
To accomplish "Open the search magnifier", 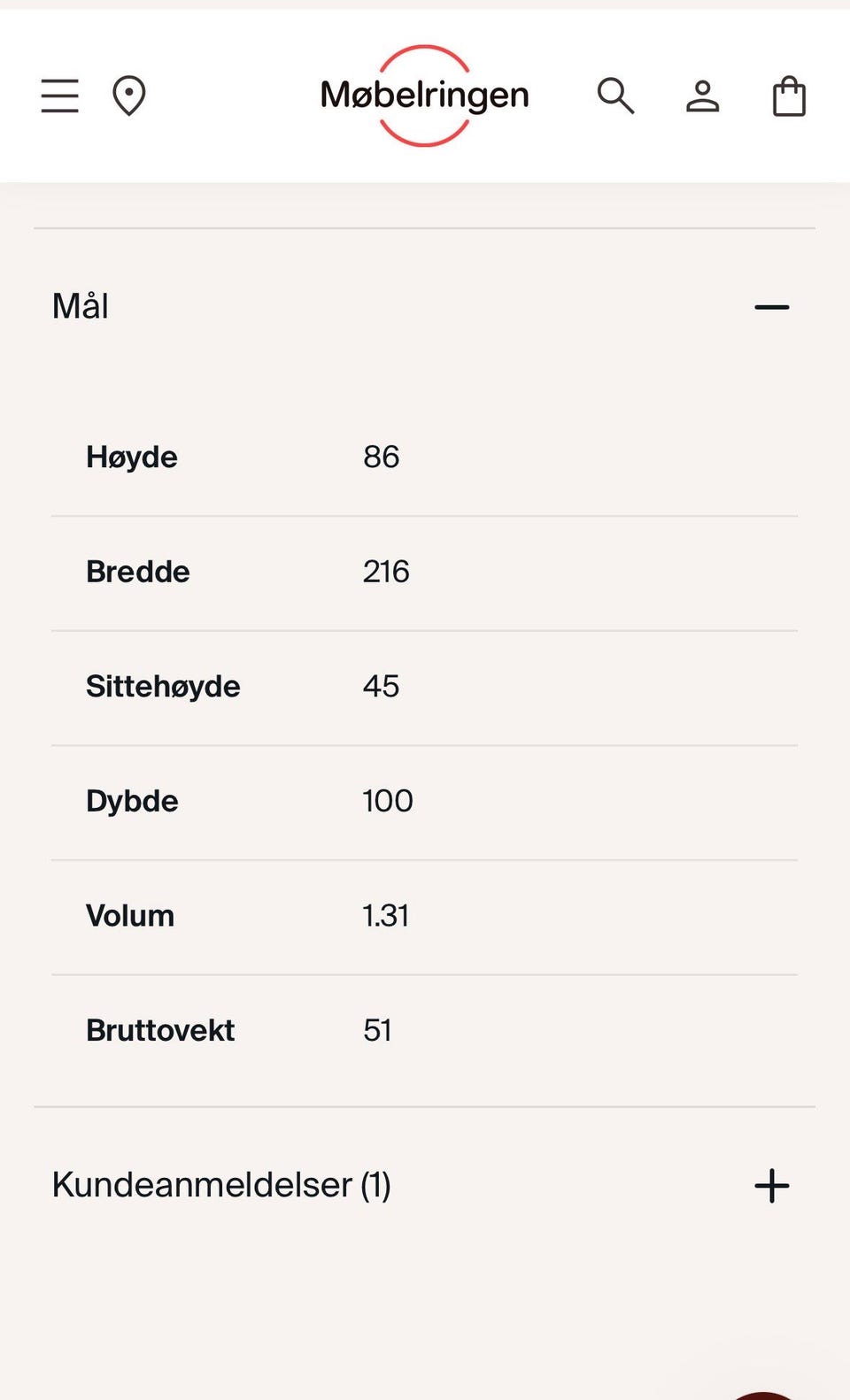I will pyautogui.click(x=615, y=96).
